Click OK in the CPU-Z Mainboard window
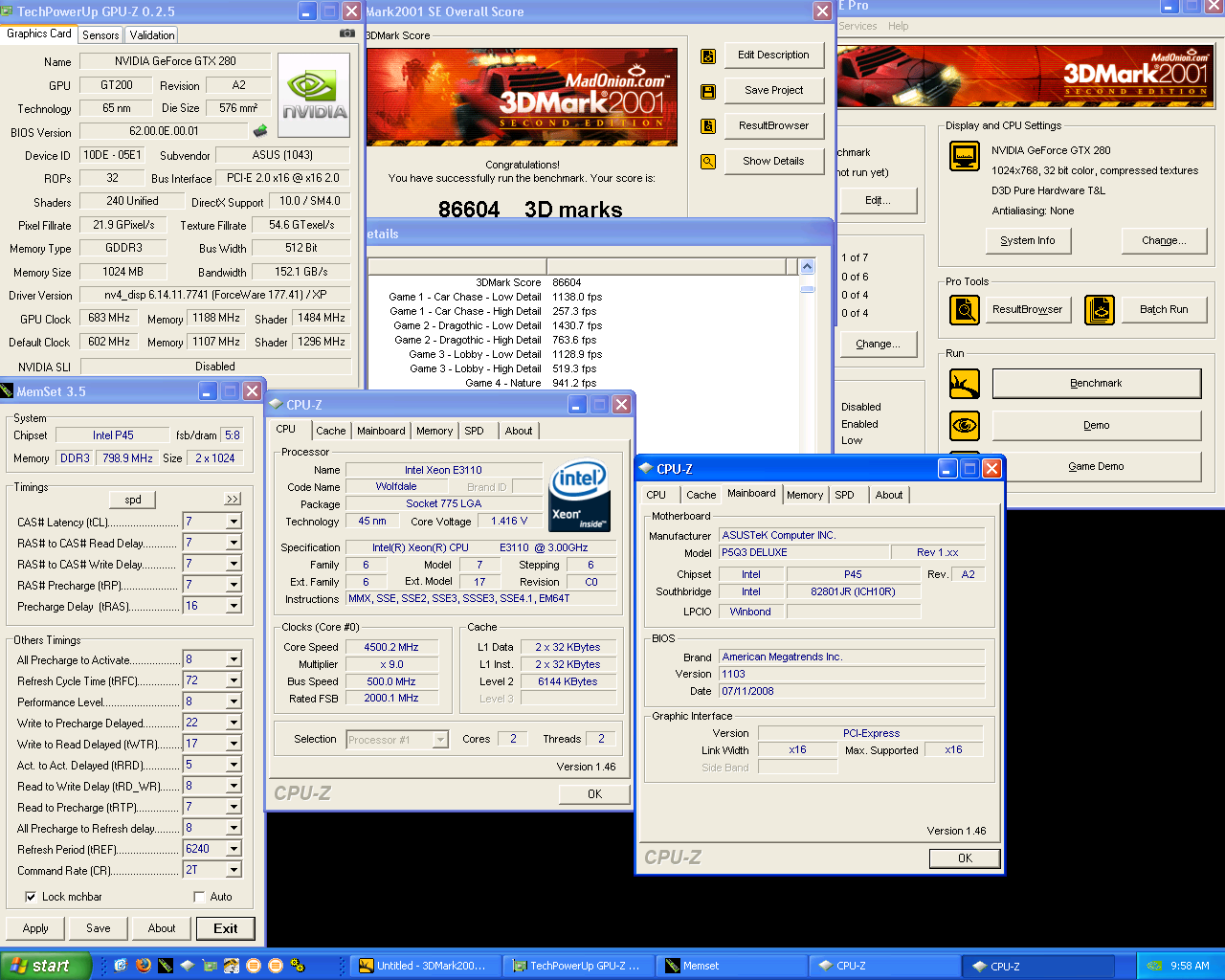Viewport: 1225px width, 980px height. tap(965, 858)
